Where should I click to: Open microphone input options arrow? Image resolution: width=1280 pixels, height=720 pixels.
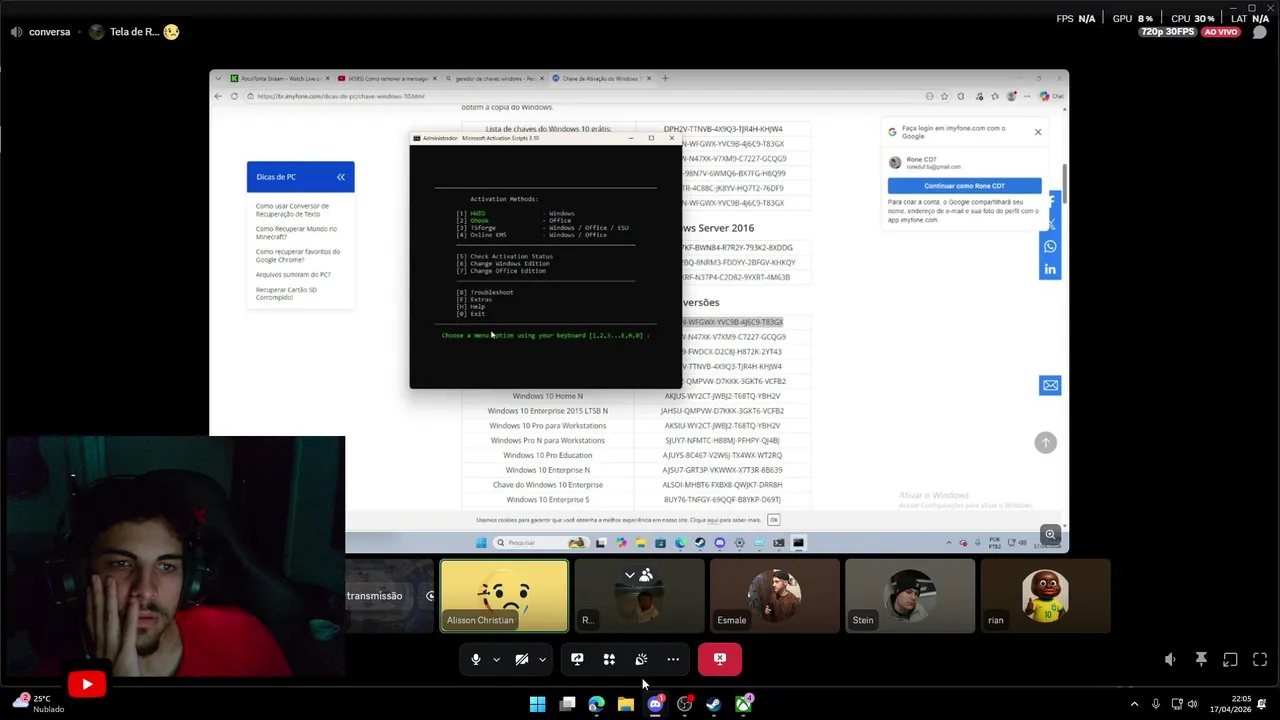[x=496, y=659]
